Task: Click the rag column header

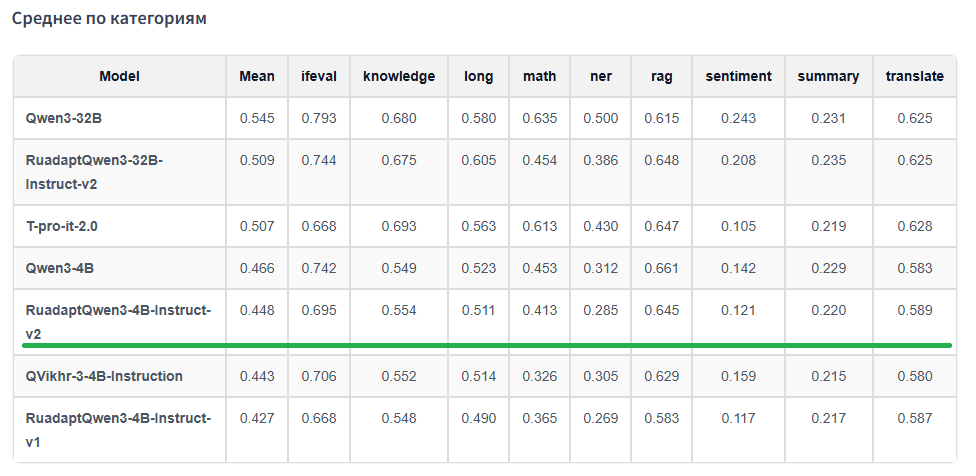Action: tap(661, 76)
